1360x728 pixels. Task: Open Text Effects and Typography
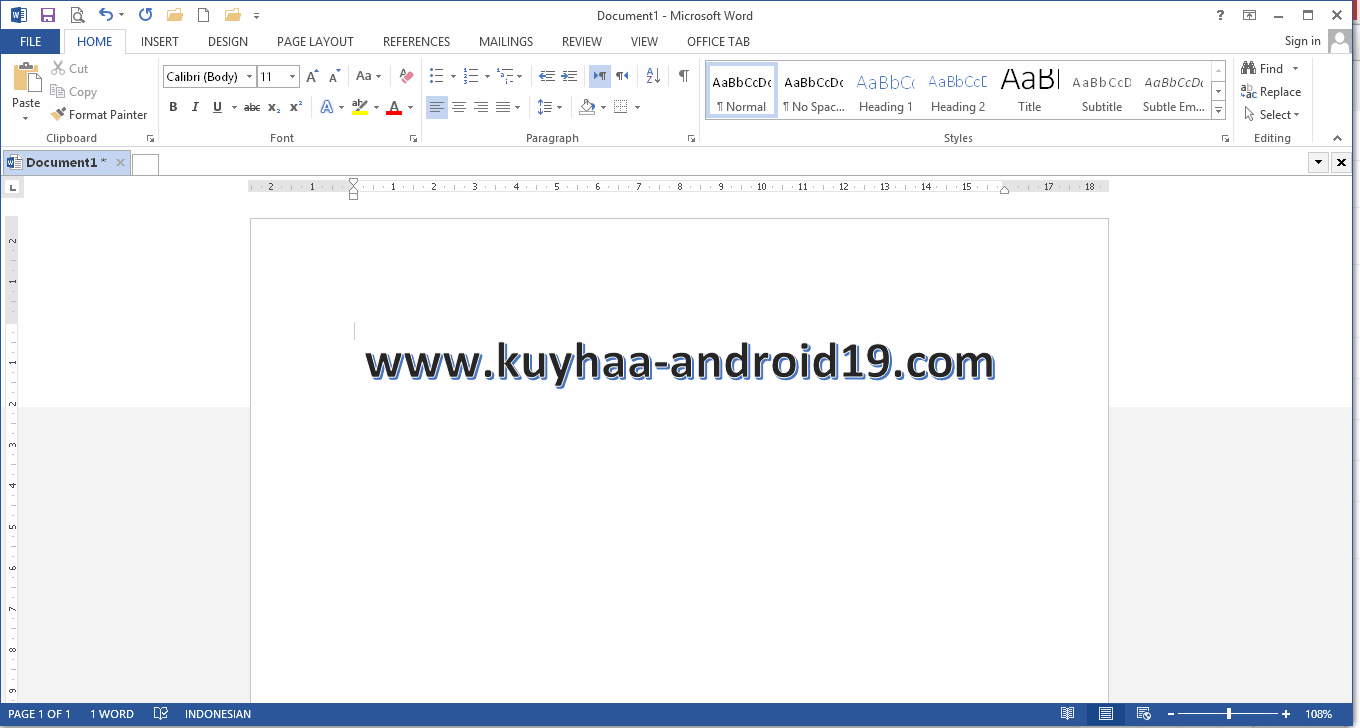(327, 107)
